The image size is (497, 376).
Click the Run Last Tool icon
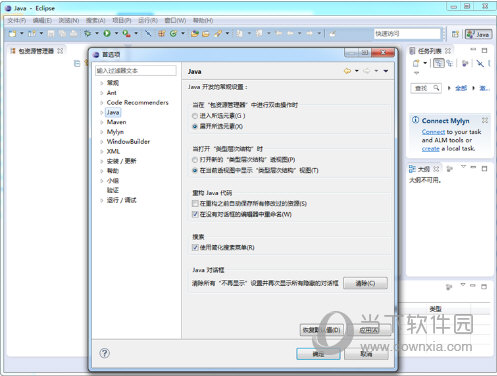(126, 33)
